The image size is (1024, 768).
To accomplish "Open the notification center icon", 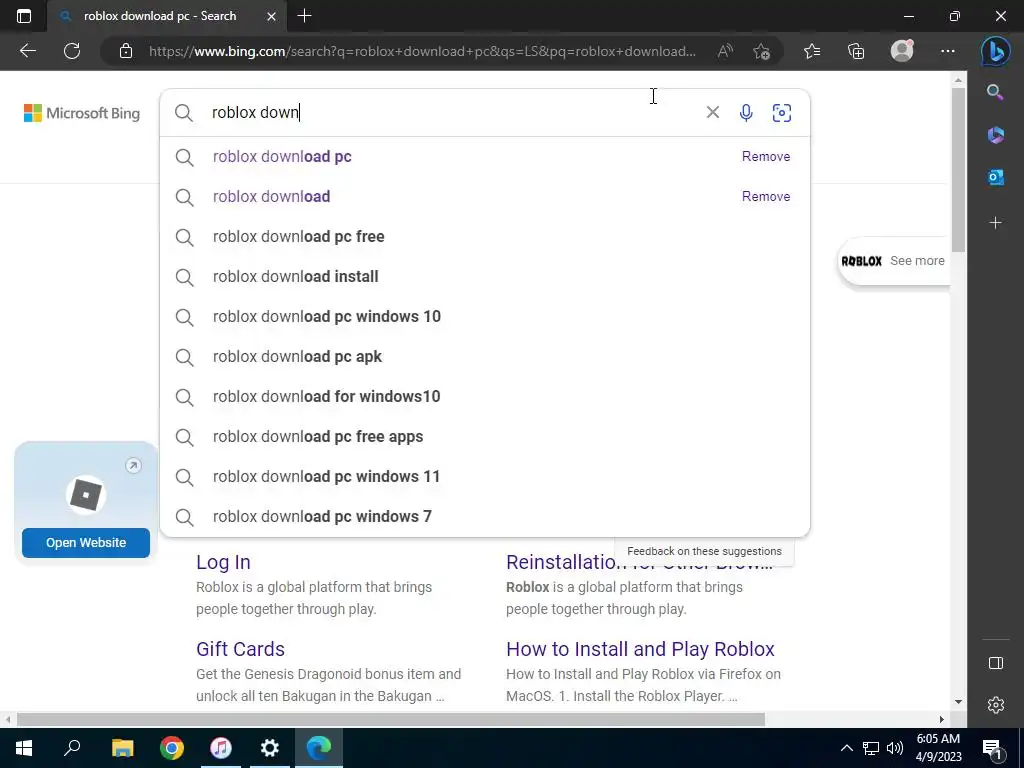I will coord(992,748).
